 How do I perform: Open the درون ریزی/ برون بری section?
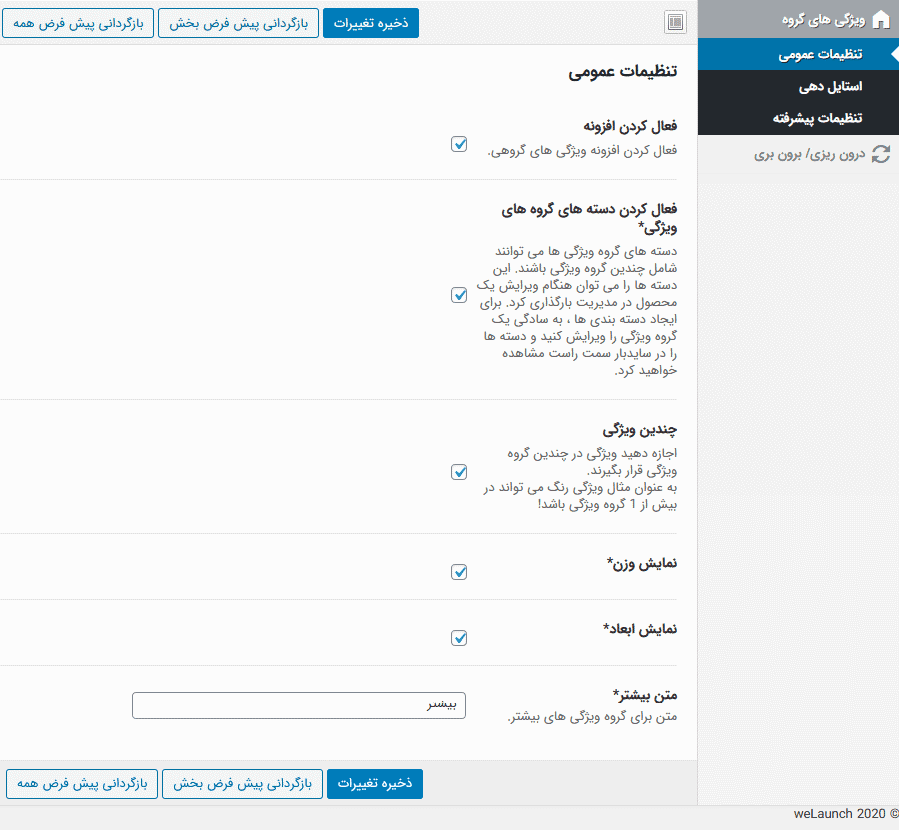pos(798,154)
